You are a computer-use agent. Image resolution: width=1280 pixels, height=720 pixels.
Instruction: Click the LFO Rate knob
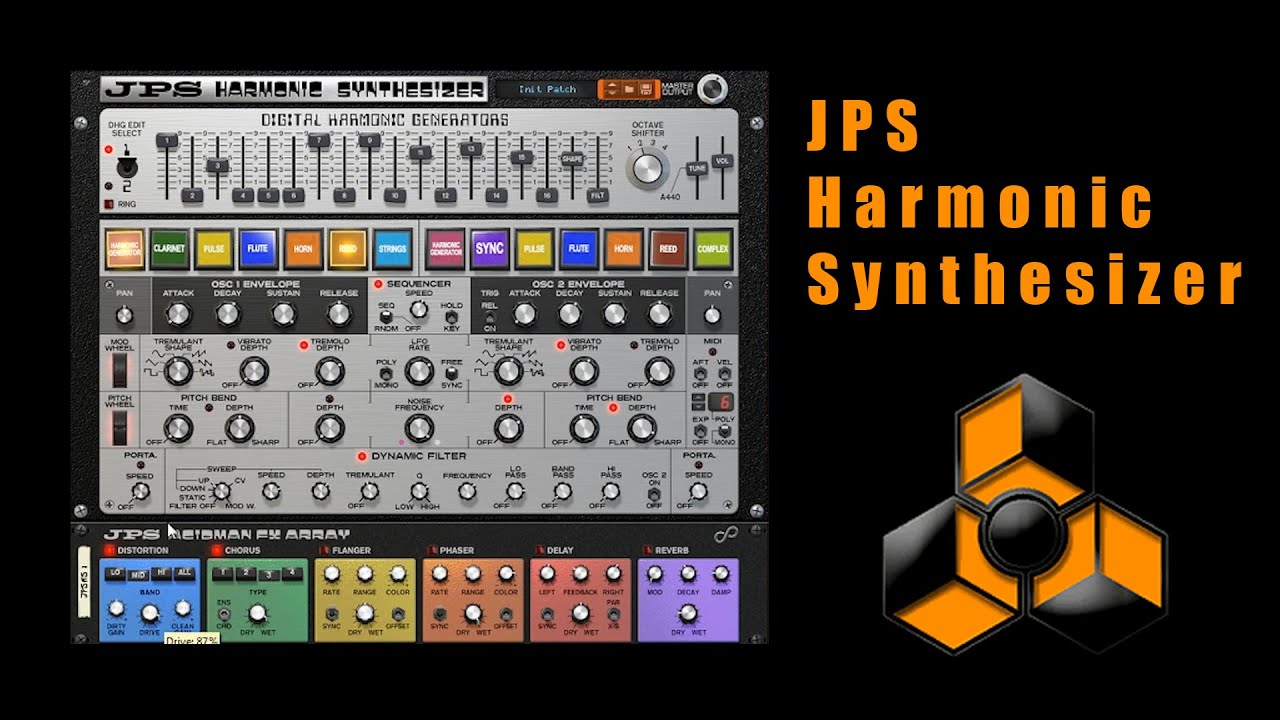(x=419, y=372)
